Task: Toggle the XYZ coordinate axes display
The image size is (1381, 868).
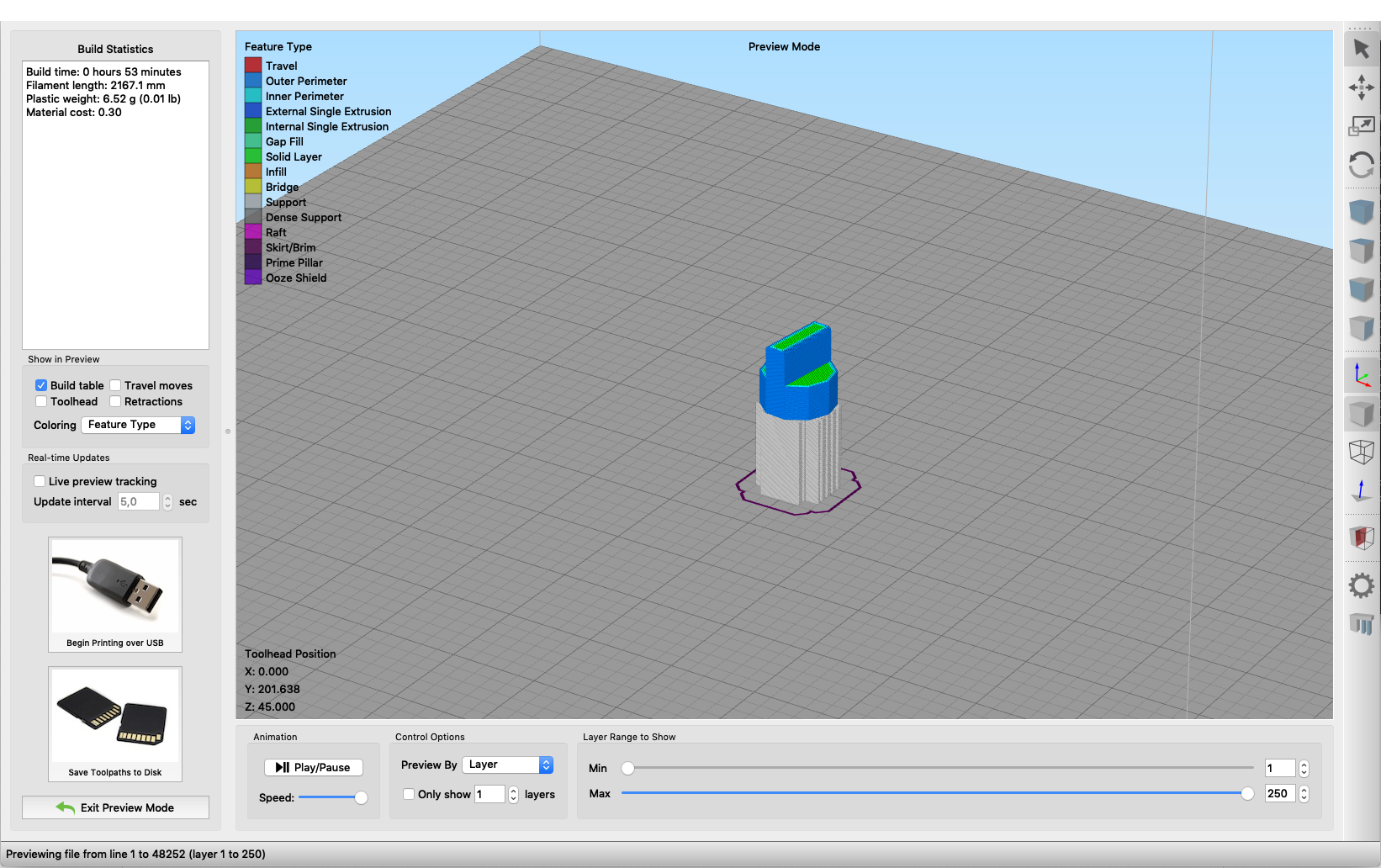Action: point(1361,375)
